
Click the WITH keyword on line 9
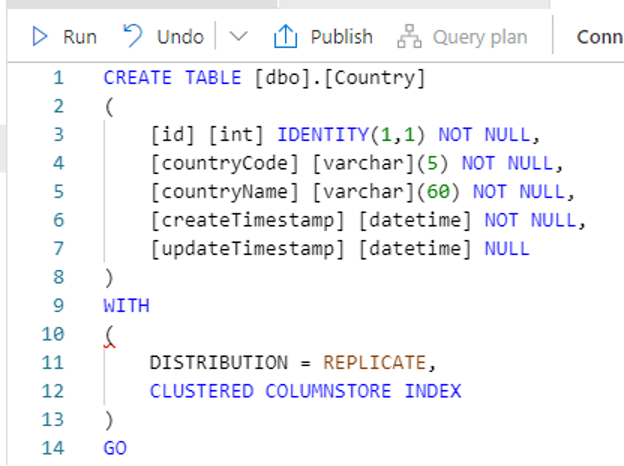(x=126, y=306)
